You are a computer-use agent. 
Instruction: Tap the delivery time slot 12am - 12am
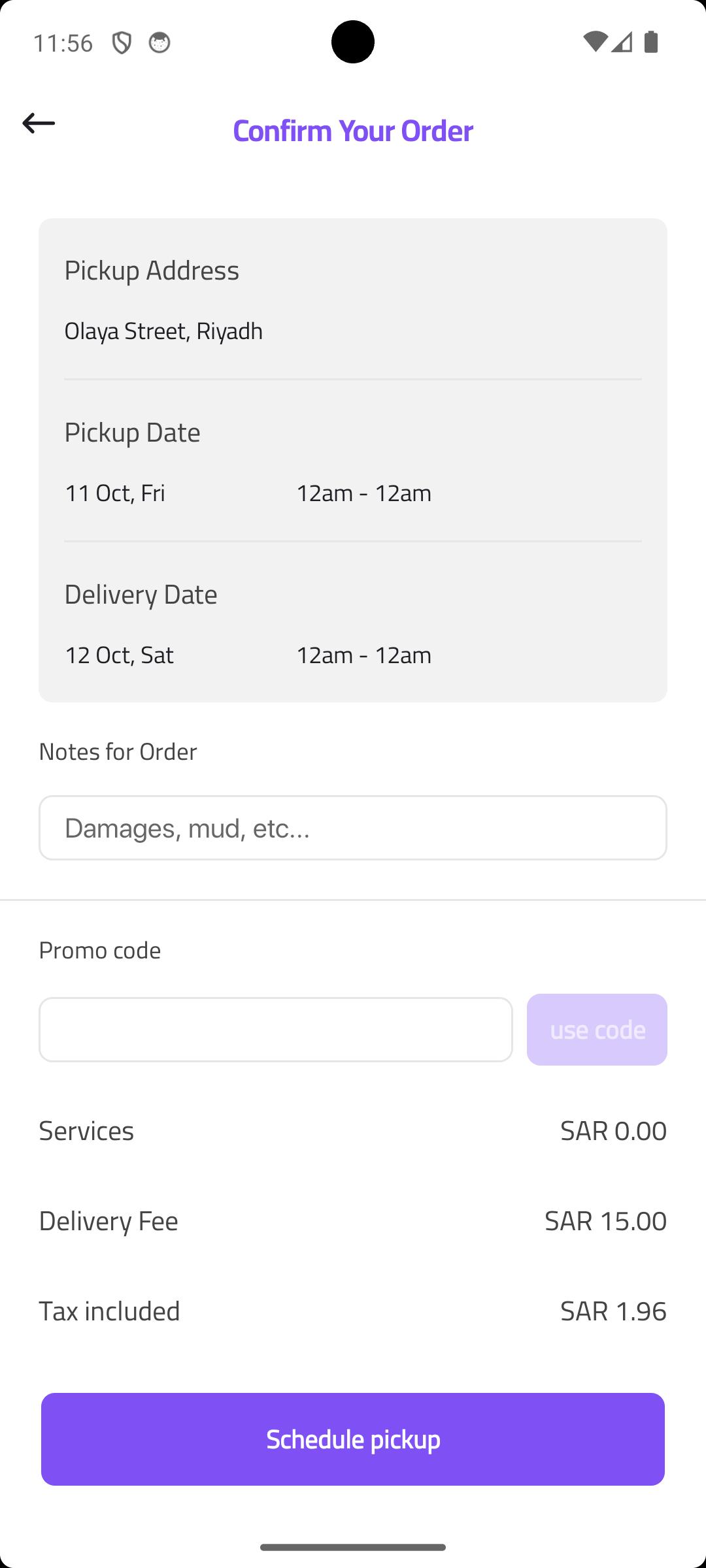point(364,655)
